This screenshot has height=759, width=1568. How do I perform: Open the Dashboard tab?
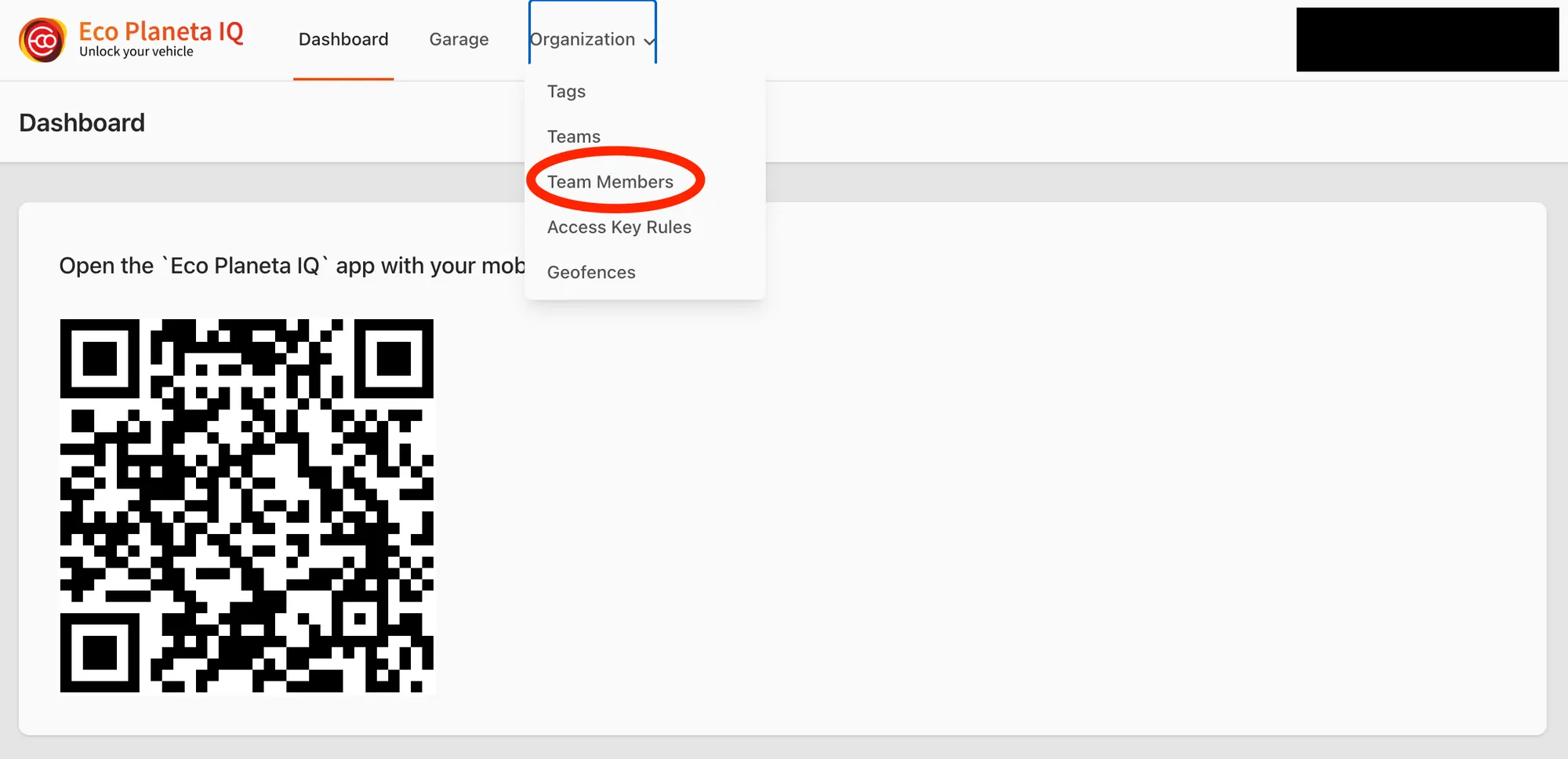point(343,39)
